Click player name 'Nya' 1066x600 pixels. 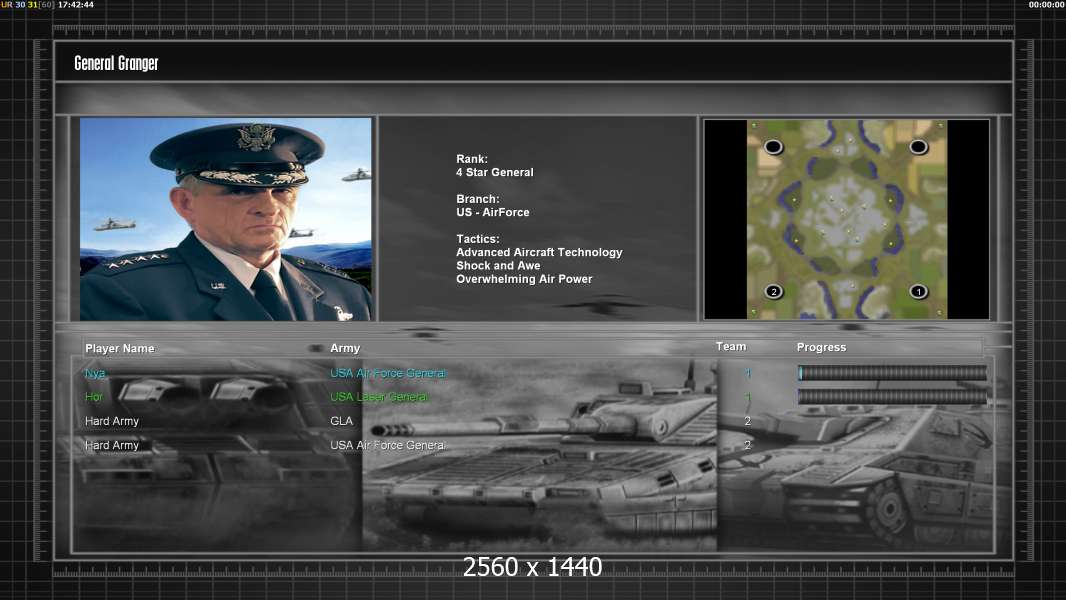click(94, 373)
